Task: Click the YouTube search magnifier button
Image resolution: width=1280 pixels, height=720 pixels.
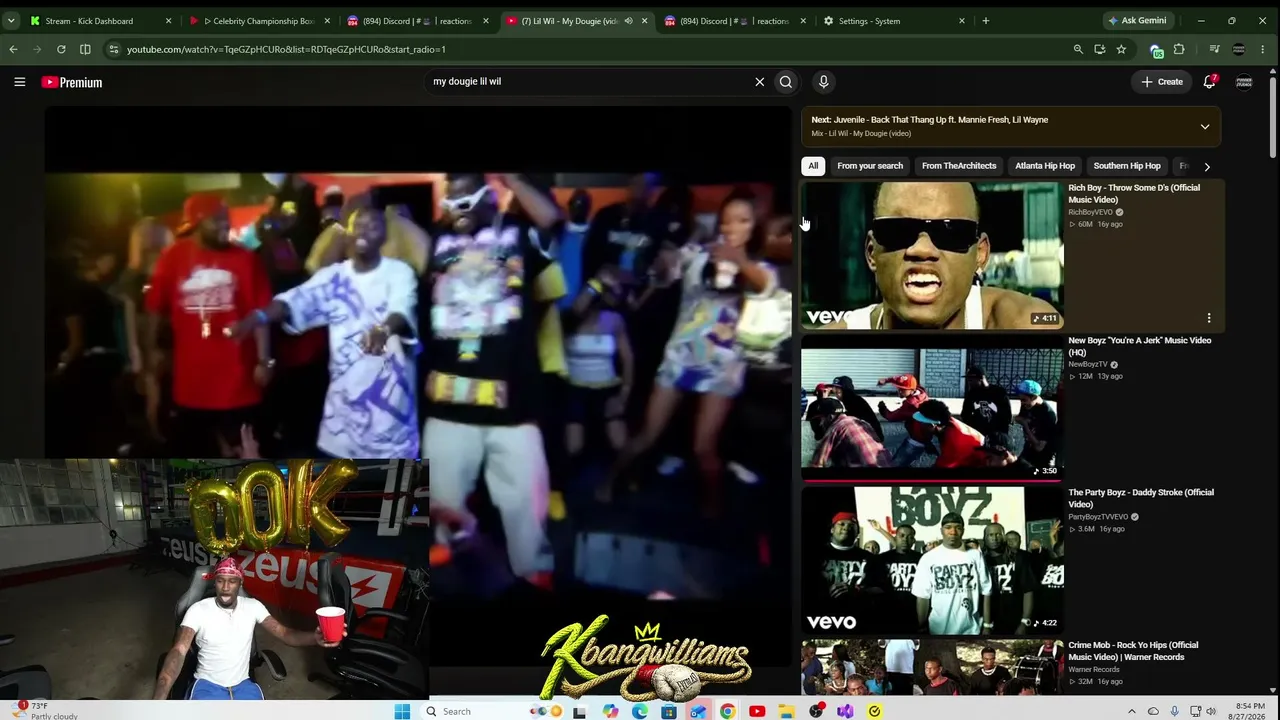Action: [x=786, y=82]
